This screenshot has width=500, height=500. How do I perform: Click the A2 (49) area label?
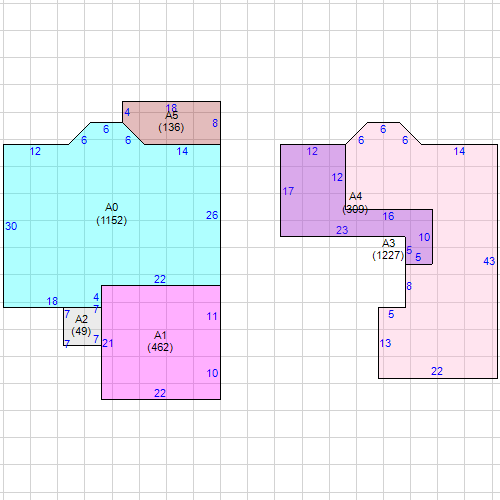point(81,325)
